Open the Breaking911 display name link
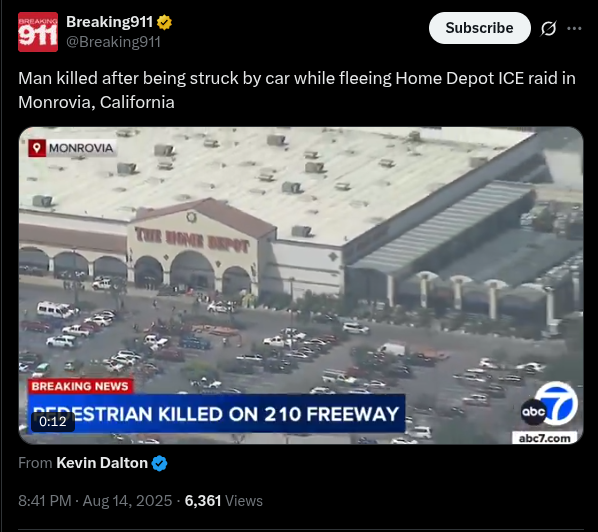The image size is (598, 532). 109,22
